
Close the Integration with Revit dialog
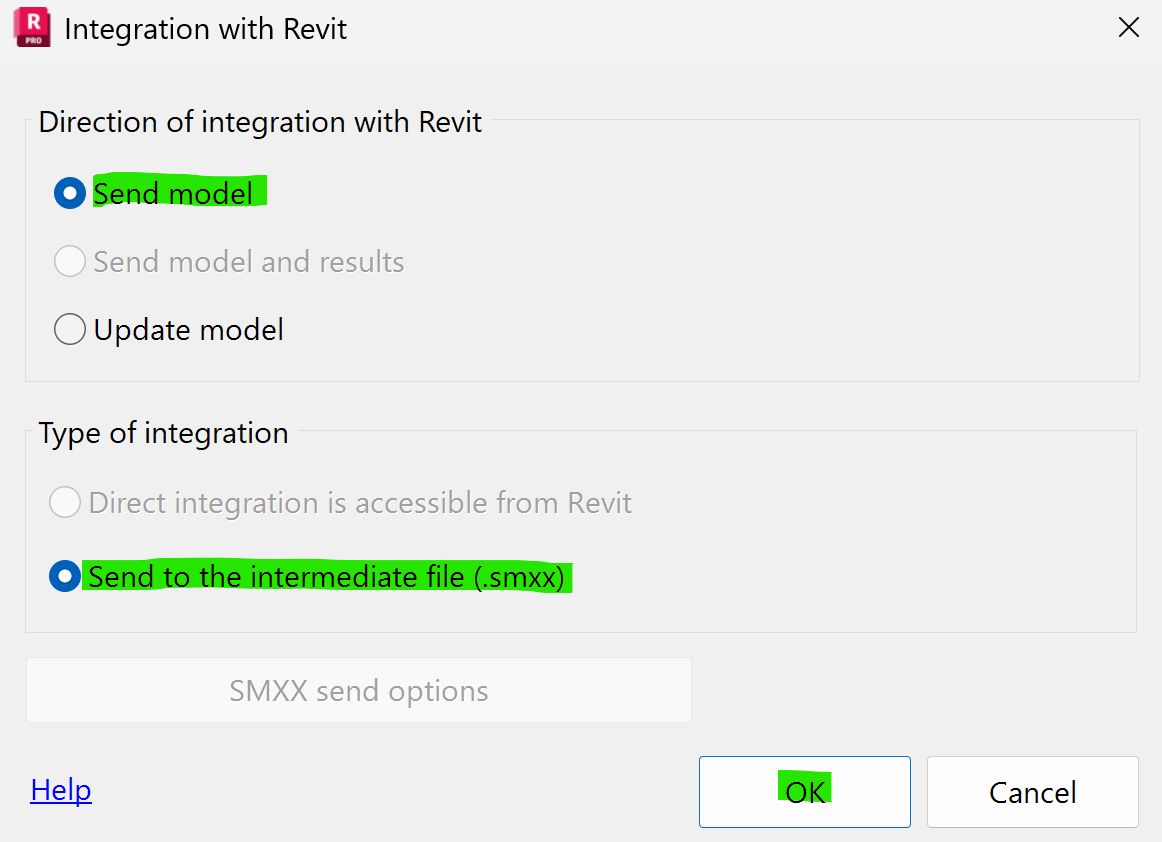click(1128, 27)
